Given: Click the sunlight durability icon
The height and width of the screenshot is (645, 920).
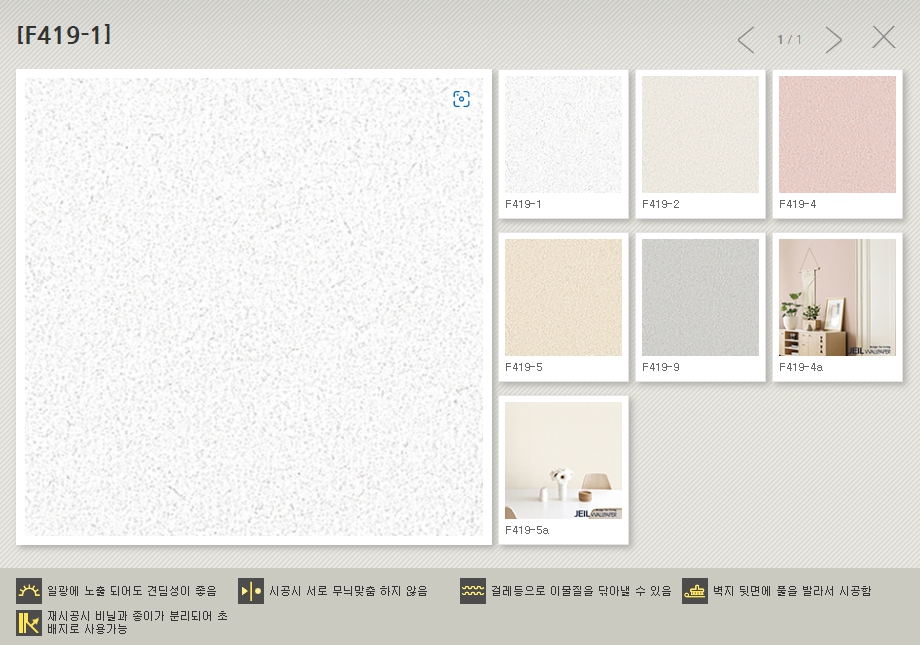Looking at the screenshot, I should click(29, 591).
